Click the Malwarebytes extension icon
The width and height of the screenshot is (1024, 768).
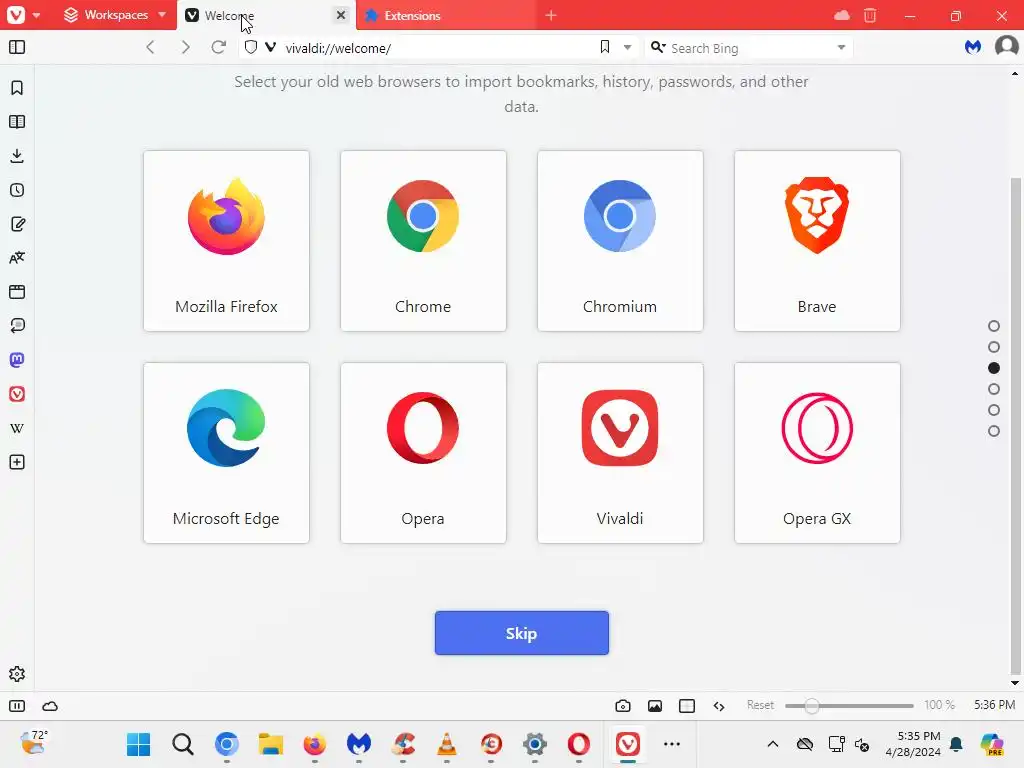point(973,47)
